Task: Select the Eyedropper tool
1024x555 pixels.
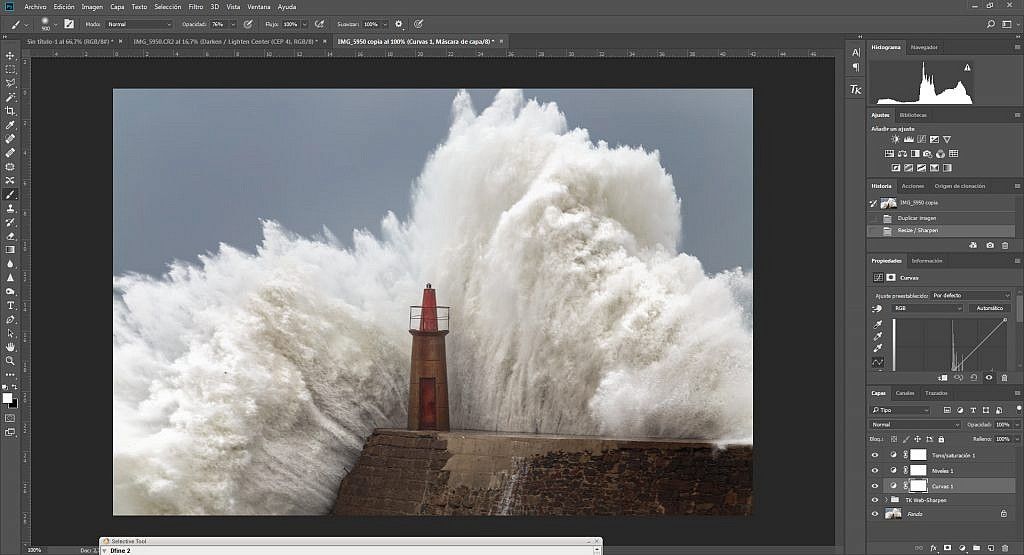Action: [10, 125]
